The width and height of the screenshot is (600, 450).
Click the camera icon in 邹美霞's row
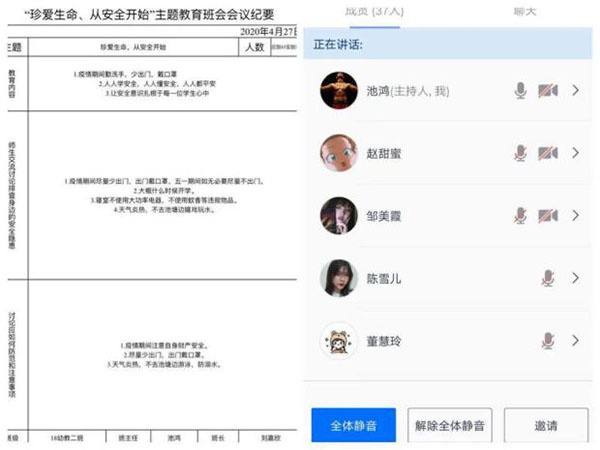[x=547, y=215]
